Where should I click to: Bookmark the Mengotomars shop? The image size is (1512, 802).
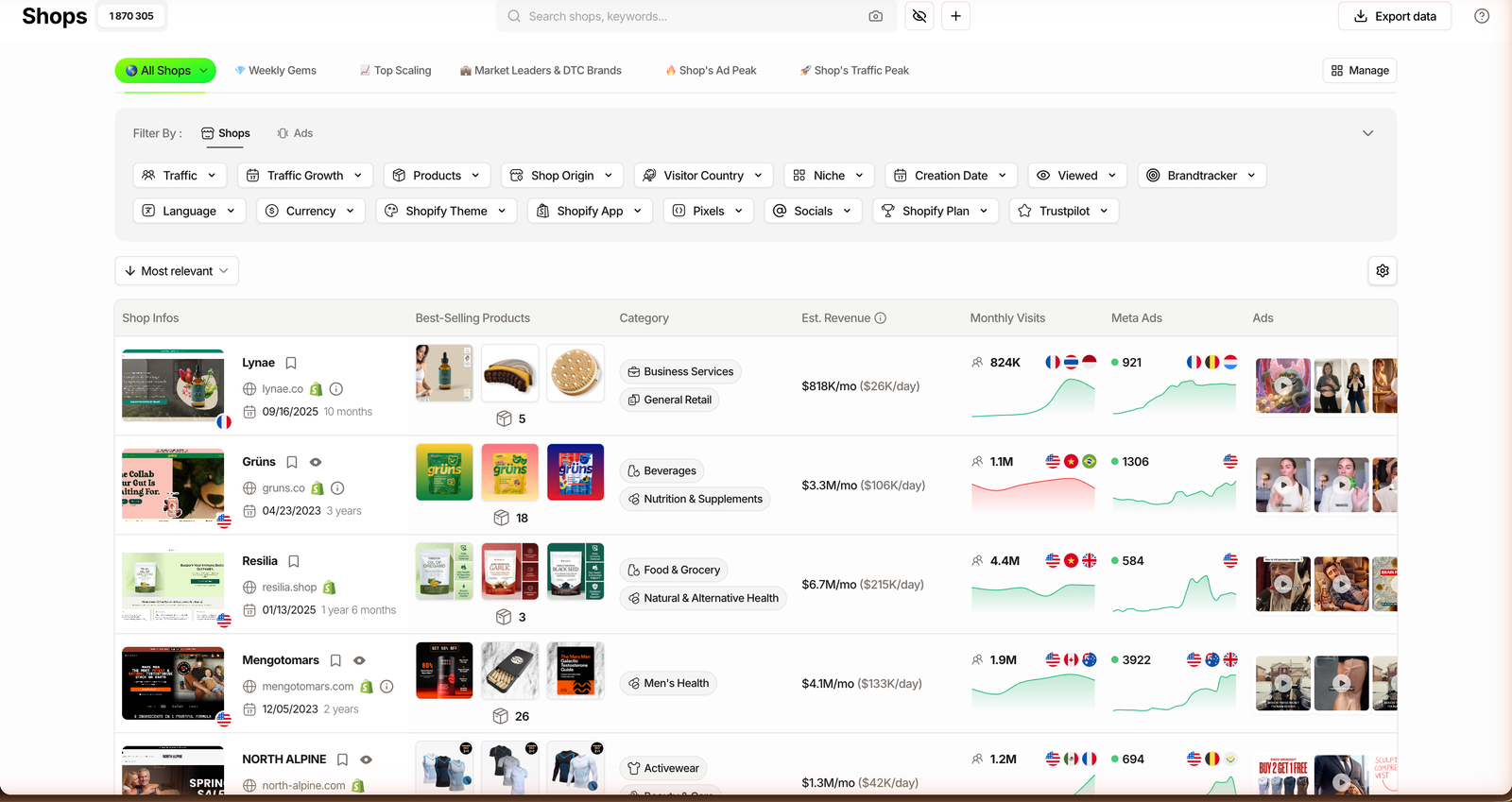pyautogui.click(x=335, y=660)
